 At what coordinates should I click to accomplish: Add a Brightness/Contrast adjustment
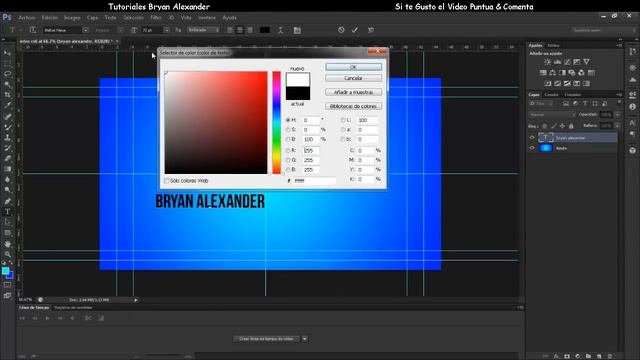(547, 62)
